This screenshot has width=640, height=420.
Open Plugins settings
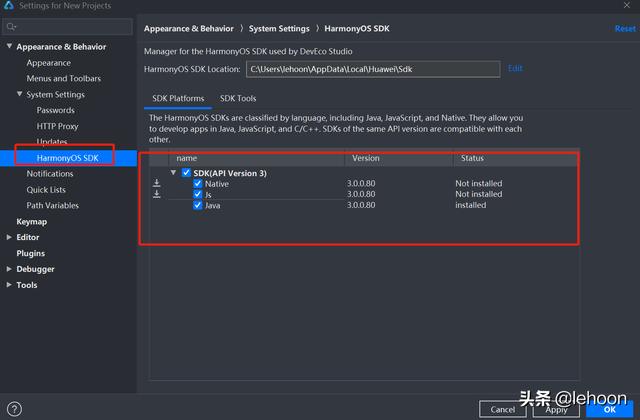[31, 253]
